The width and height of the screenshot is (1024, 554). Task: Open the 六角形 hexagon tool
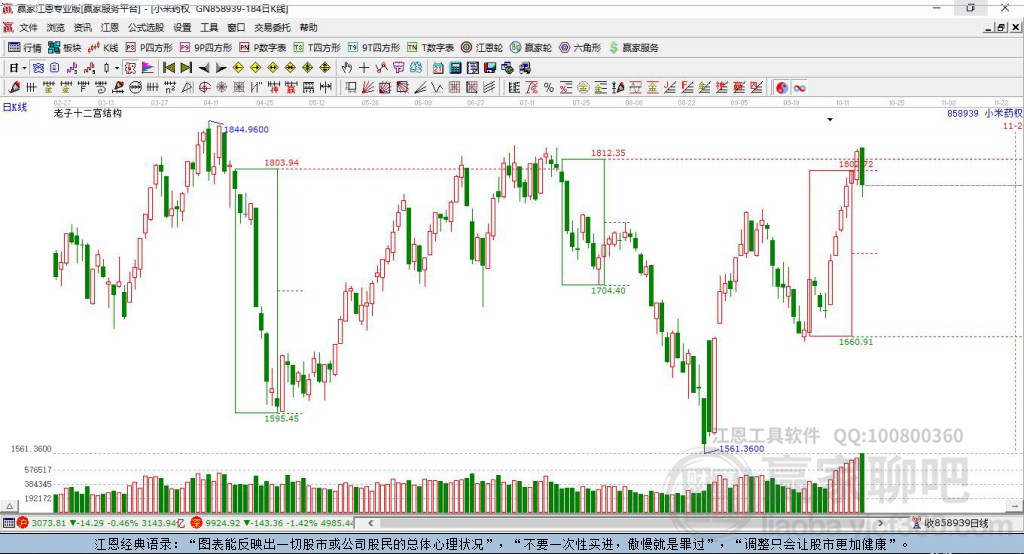(579, 48)
